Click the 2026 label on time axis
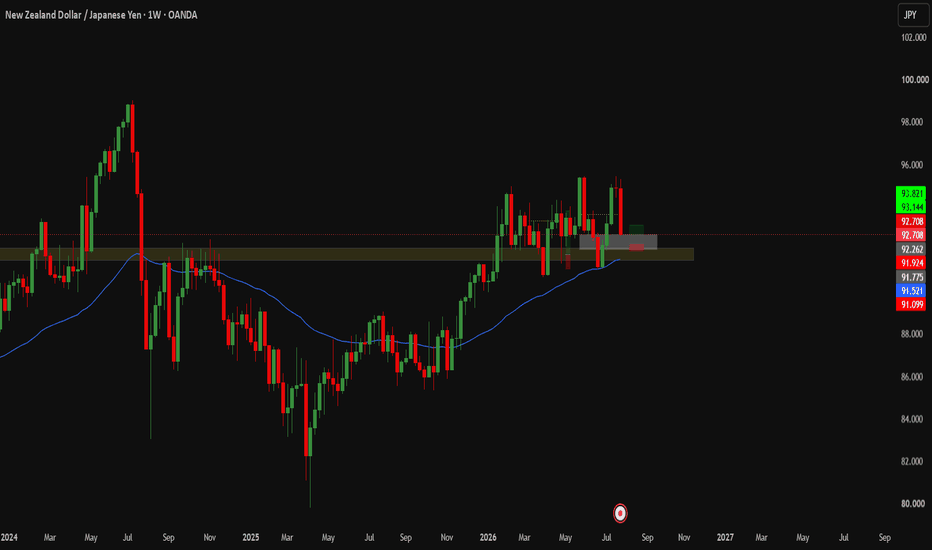This screenshot has height=550, width=932. tap(488, 538)
